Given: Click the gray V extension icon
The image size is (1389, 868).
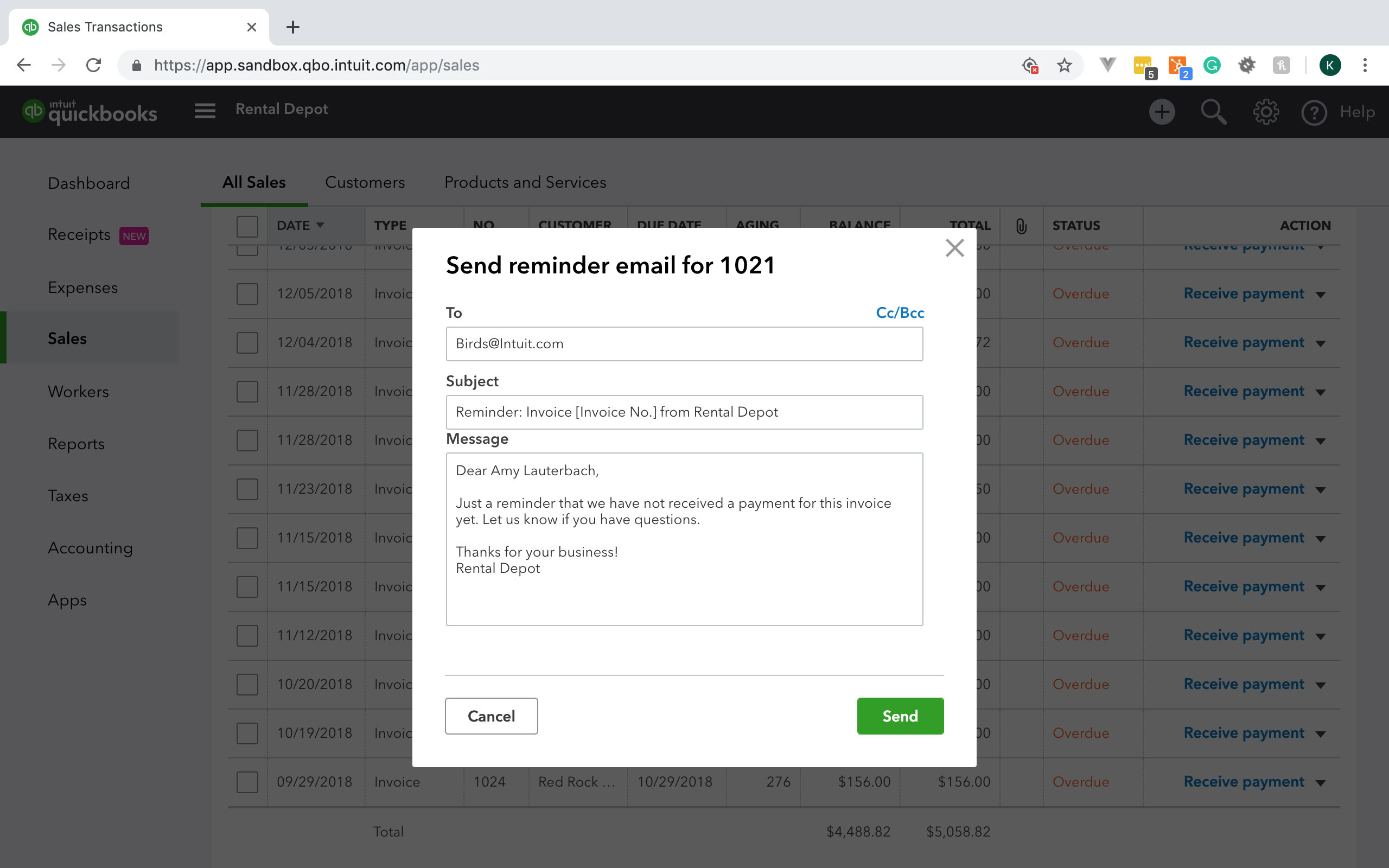Looking at the screenshot, I should pyautogui.click(x=1107, y=65).
